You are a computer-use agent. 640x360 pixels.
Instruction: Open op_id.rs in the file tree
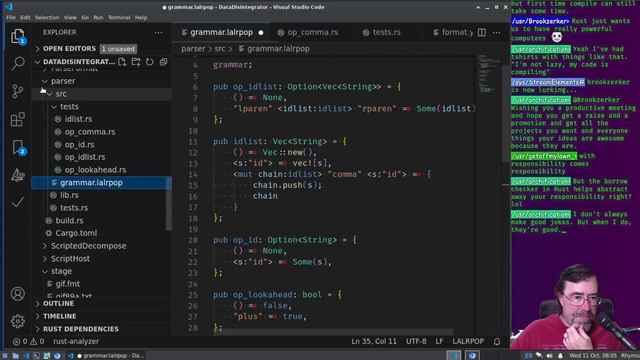(x=79, y=144)
